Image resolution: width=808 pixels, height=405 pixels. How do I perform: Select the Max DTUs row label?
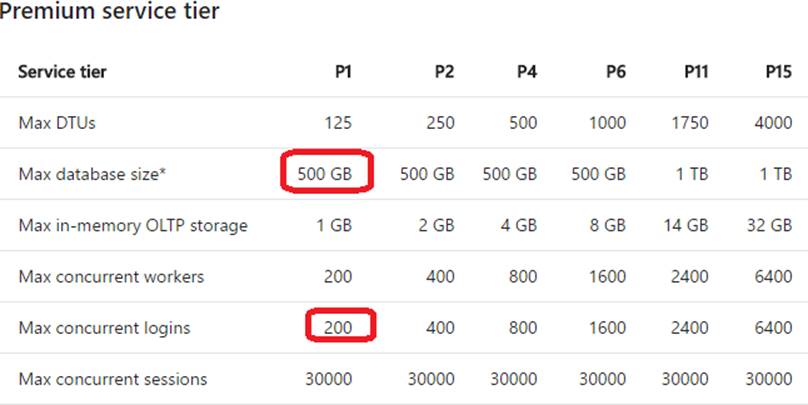click(57, 123)
